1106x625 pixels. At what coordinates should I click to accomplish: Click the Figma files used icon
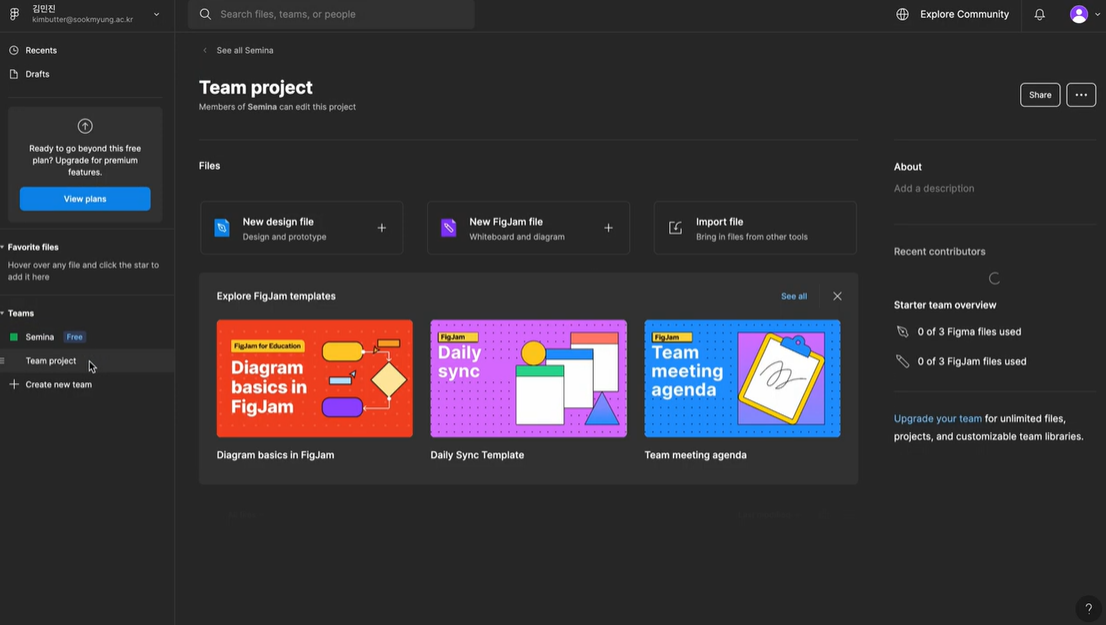click(x=902, y=332)
